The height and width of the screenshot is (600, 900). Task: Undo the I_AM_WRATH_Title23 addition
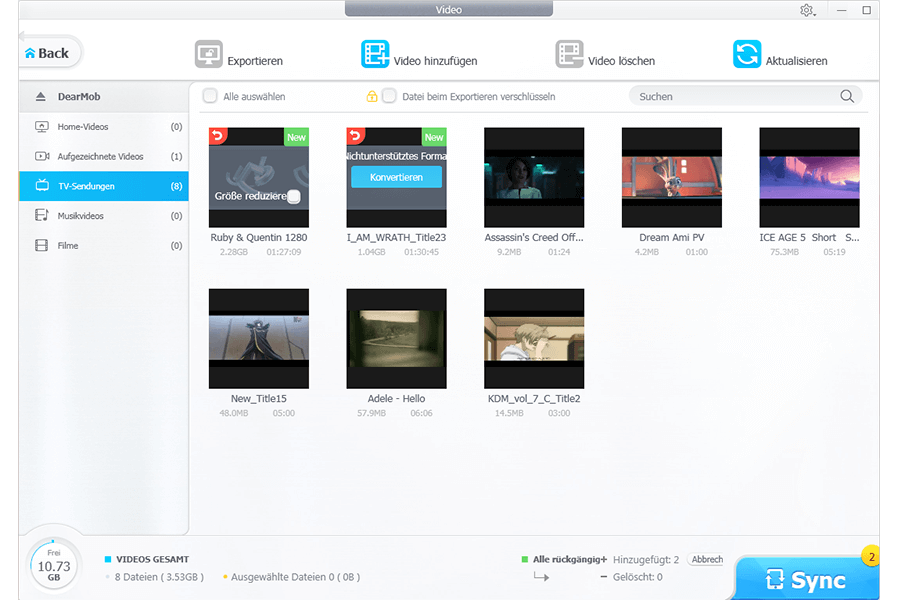click(355, 136)
